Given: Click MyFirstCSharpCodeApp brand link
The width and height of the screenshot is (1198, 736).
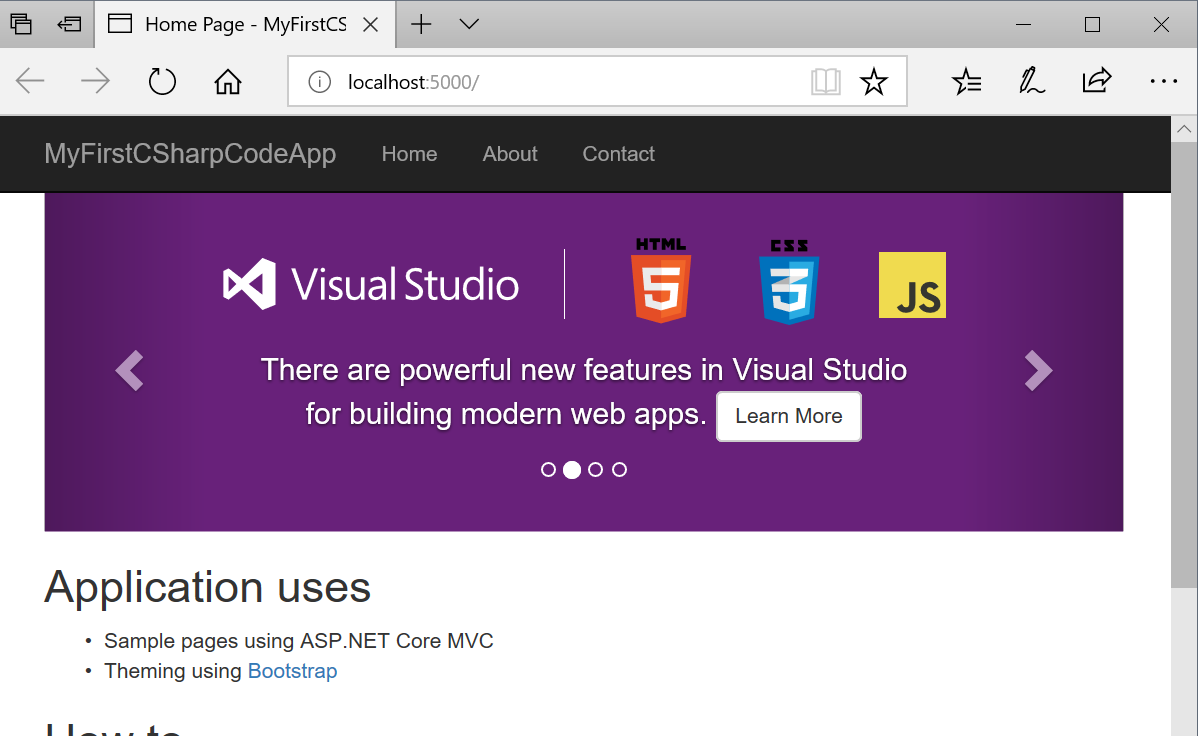Looking at the screenshot, I should [x=190, y=154].
